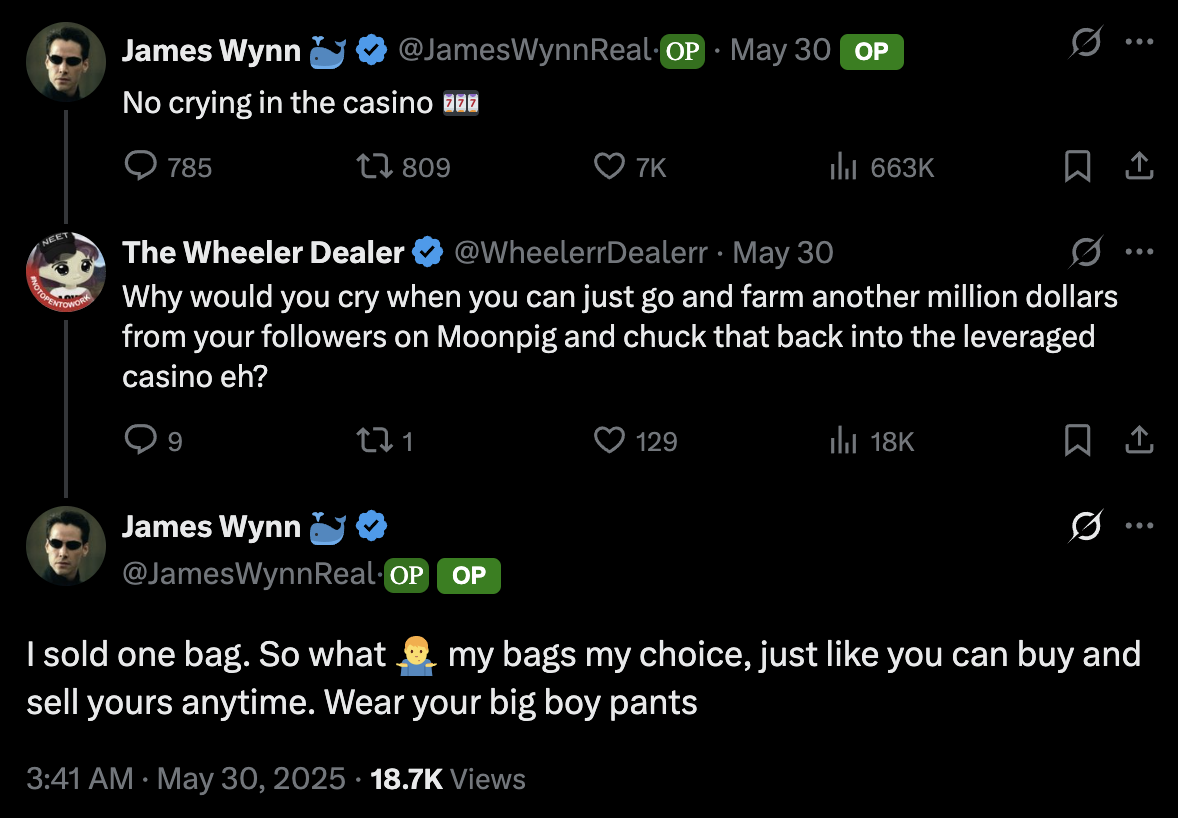1178x818 pixels.
Task: Share James Wynn's casino tweet
Action: (x=1139, y=167)
